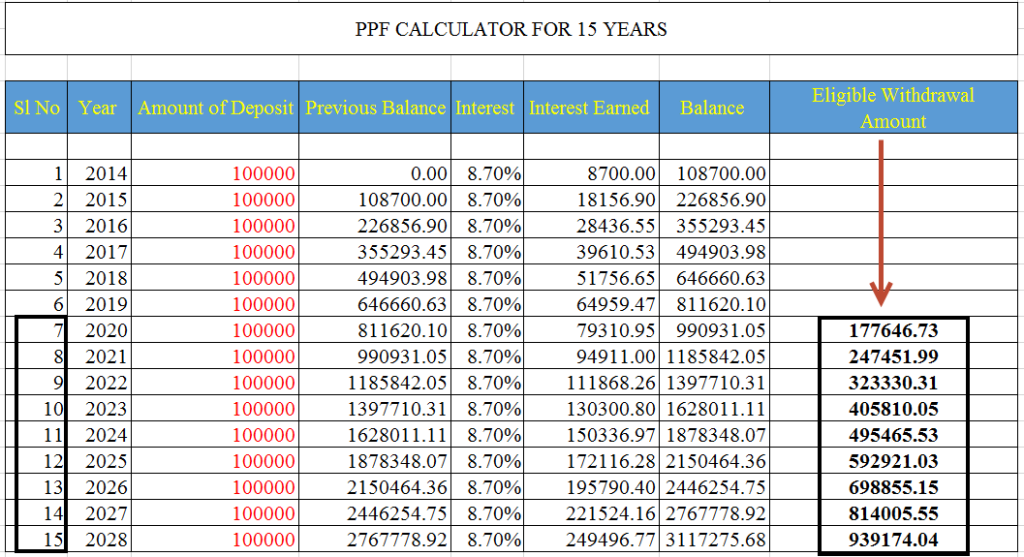Click the Previous Balance header cell
Screen dimensions: 1024x557
[375, 108]
